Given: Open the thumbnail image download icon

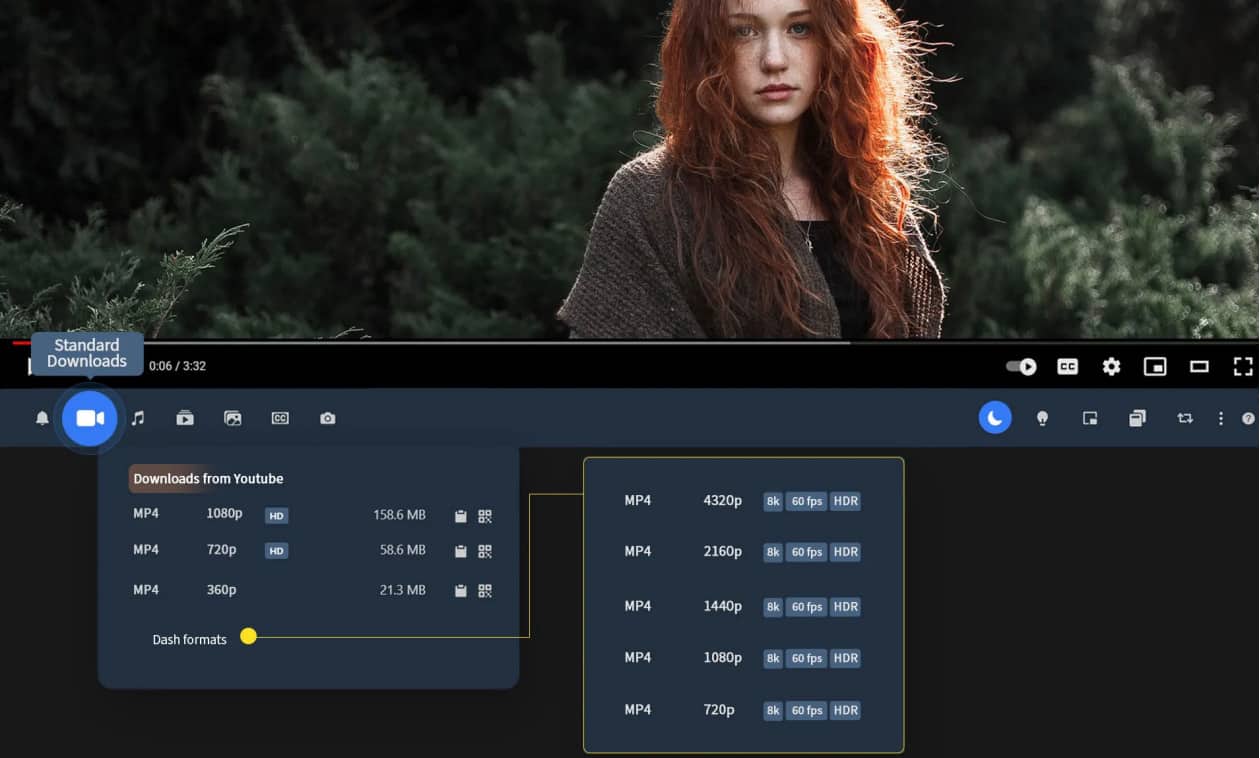Looking at the screenshot, I should tap(233, 418).
